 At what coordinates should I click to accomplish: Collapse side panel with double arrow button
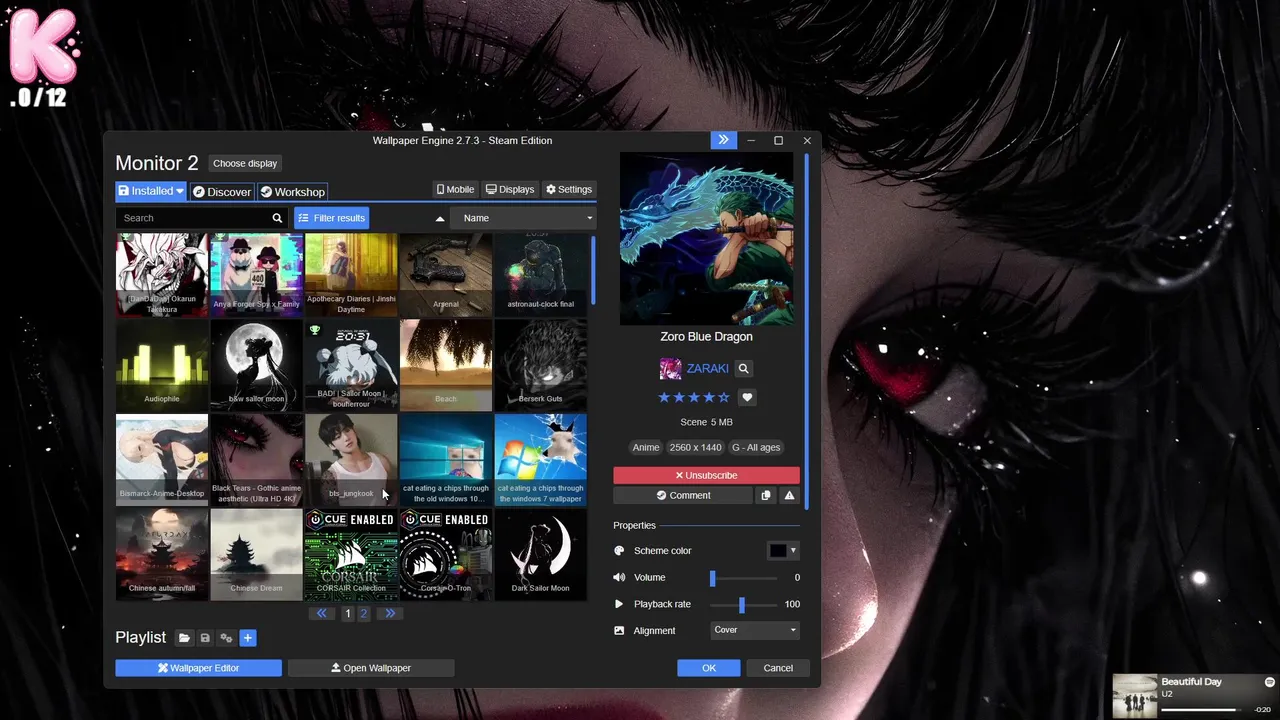[x=723, y=140]
